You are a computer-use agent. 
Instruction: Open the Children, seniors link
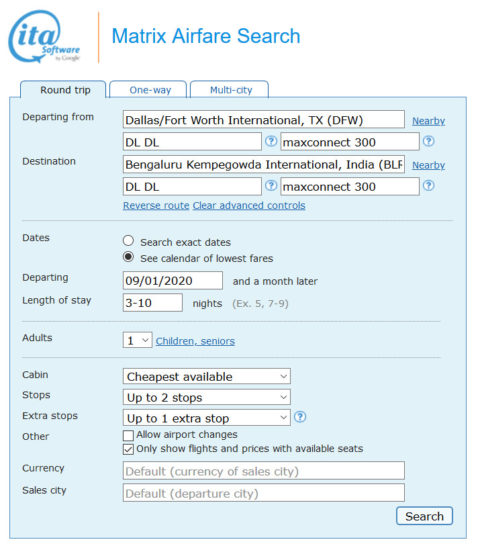tap(195, 341)
